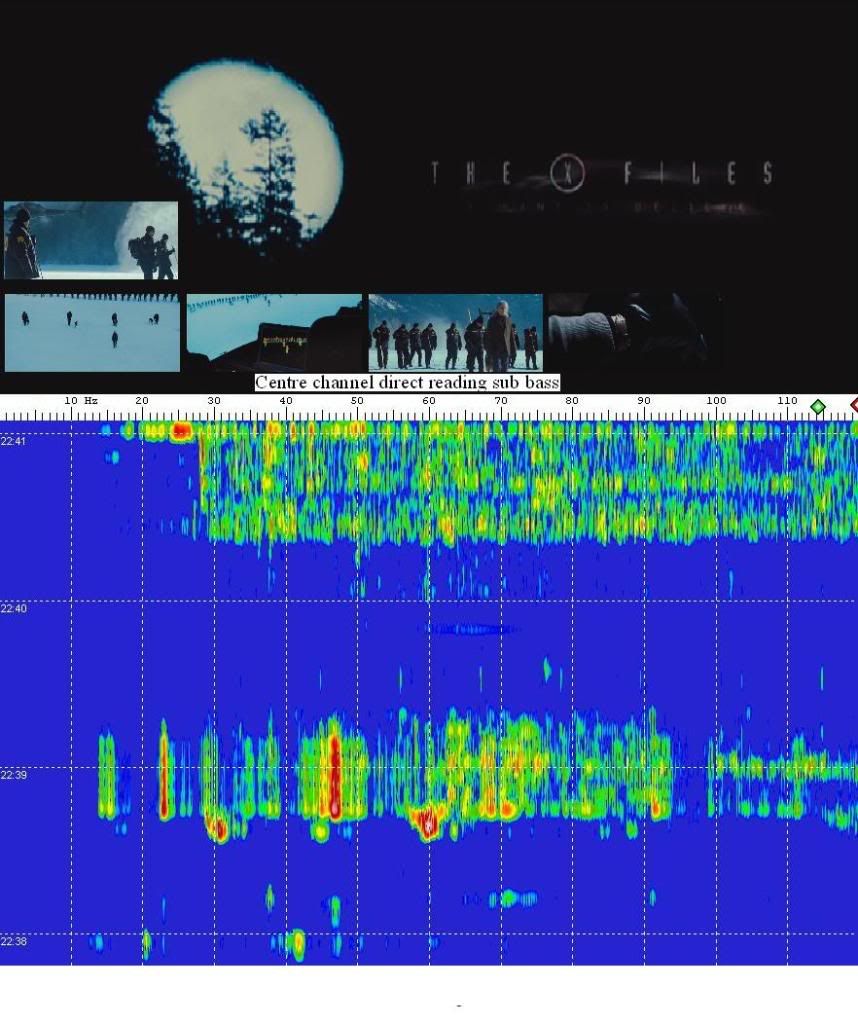Click the 60 mark on frequency ruler
This screenshot has width=858, height=1024.
tap(429, 401)
